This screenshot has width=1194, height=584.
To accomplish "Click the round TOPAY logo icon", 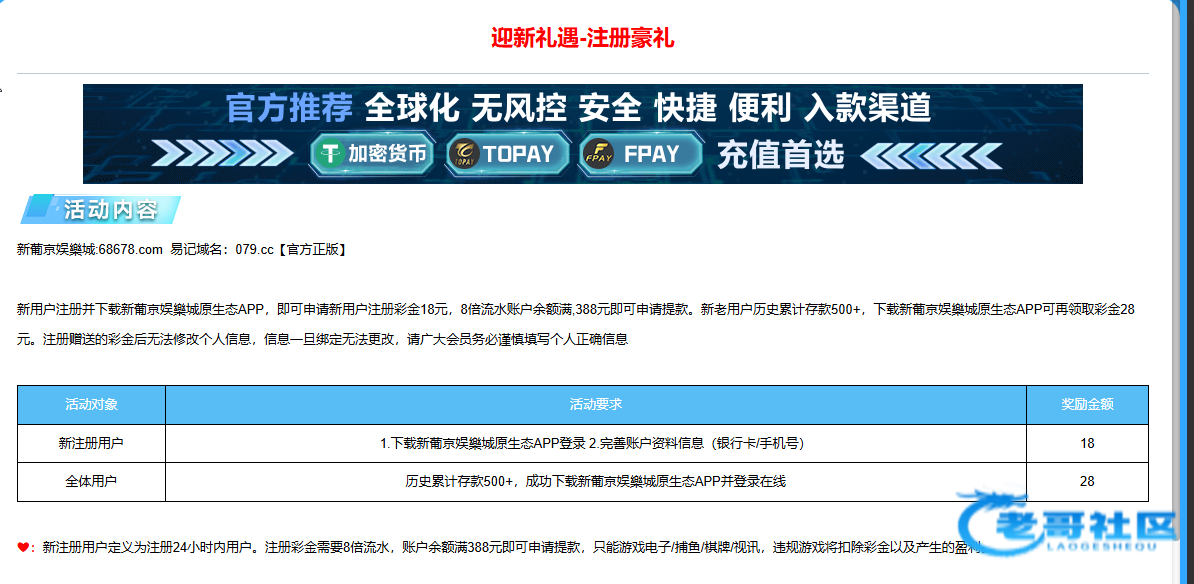I will (464, 154).
